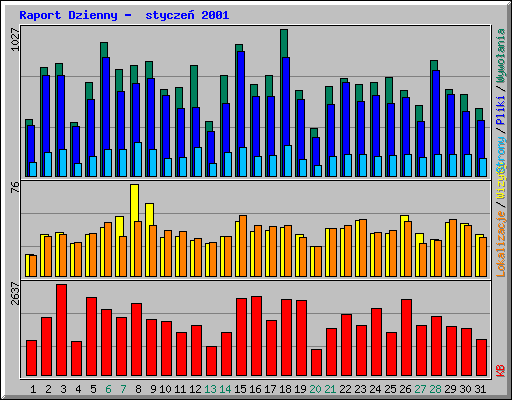Click the green day label 20
Screen dimensions: 512x400
click(315, 389)
